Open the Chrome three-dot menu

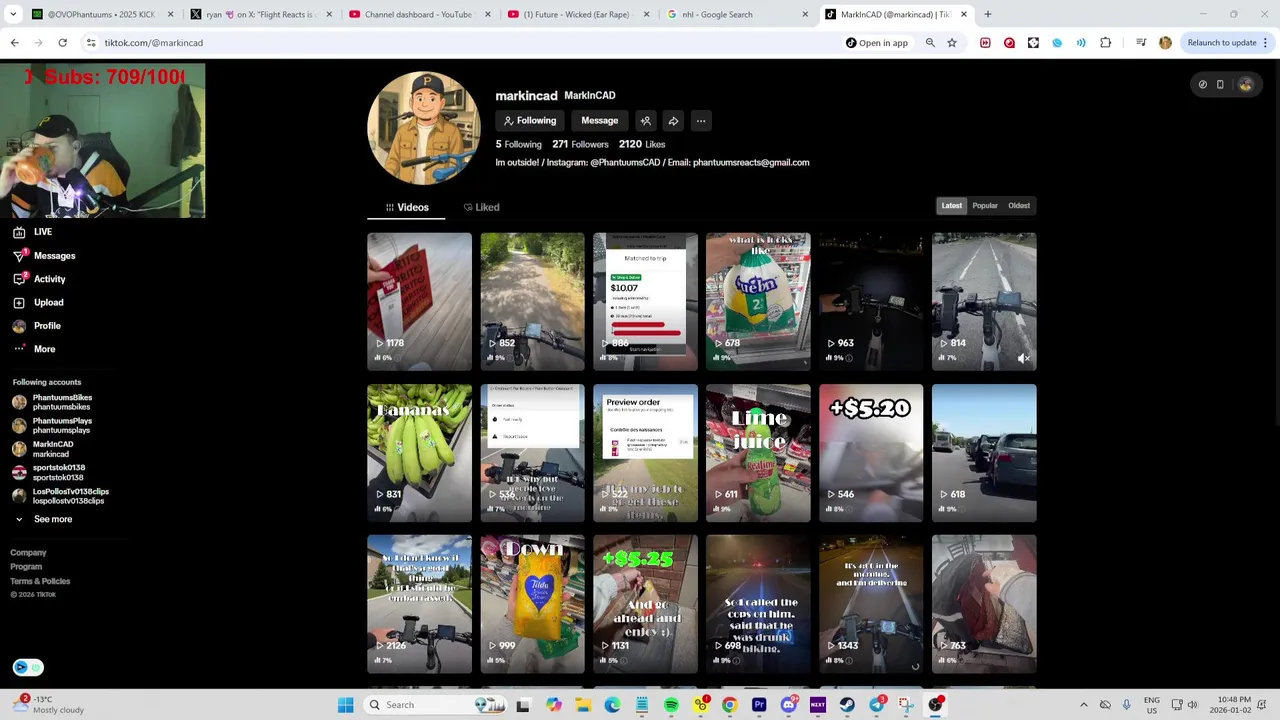pos(1265,43)
